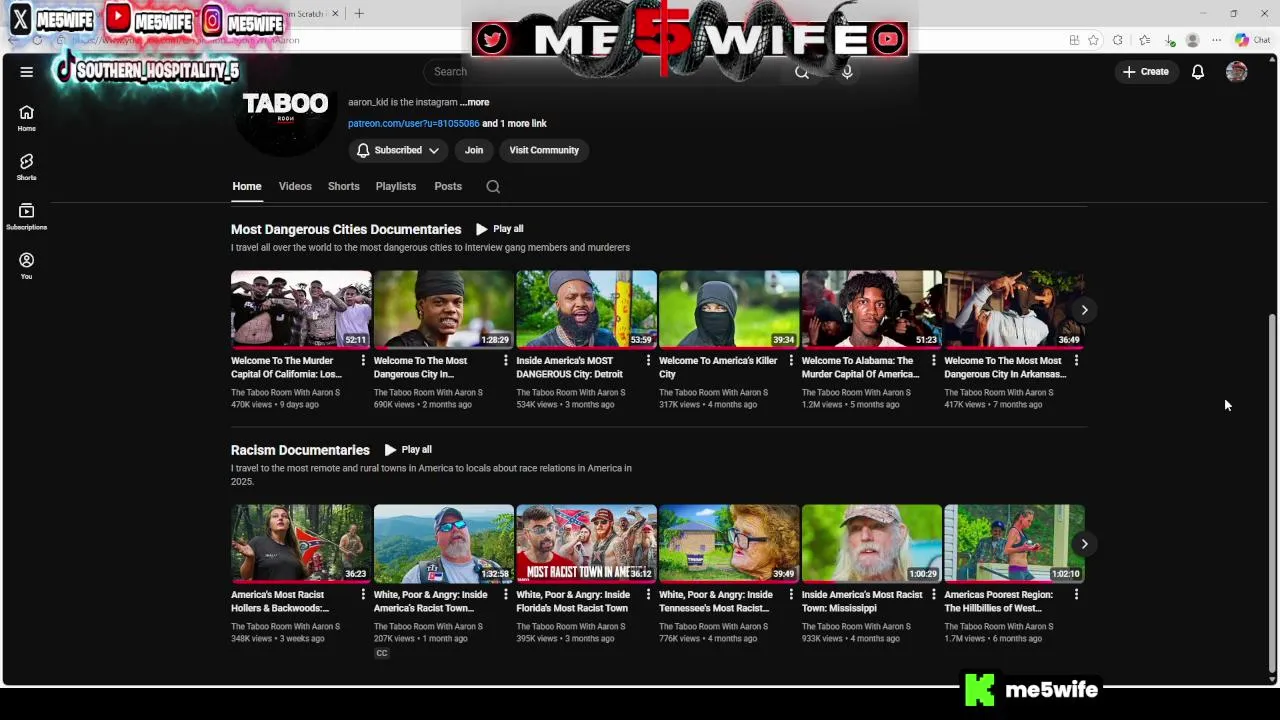Play all Most Dangerous Cities Documentaries
This screenshot has height=720, width=1280.
coord(500,229)
